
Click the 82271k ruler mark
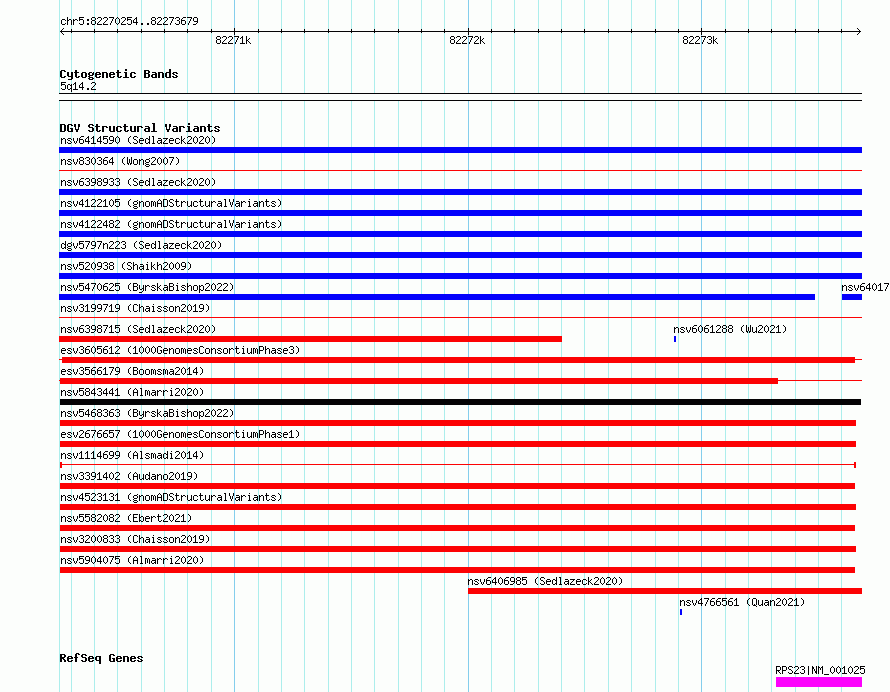click(x=233, y=40)
